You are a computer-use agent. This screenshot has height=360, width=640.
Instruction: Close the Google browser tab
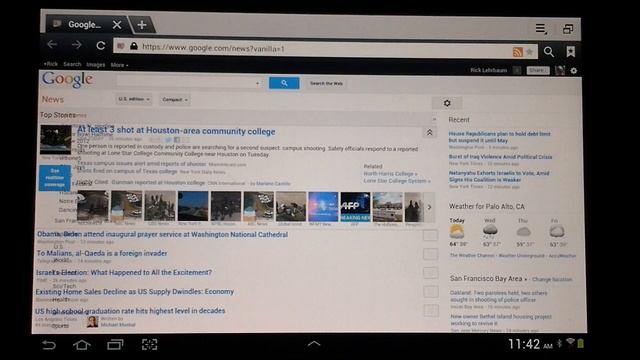pyautogui.click(x=117, y=25)
